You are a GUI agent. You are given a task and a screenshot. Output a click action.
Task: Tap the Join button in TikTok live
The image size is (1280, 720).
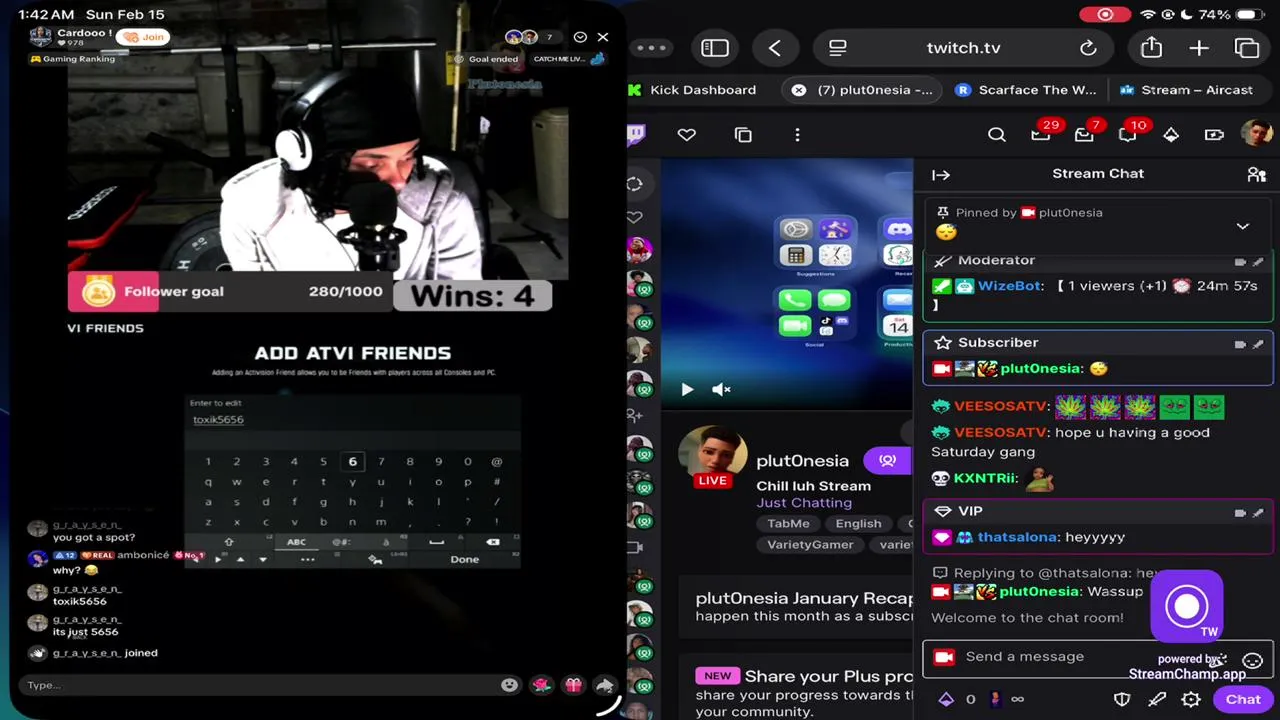click(143, 37)
